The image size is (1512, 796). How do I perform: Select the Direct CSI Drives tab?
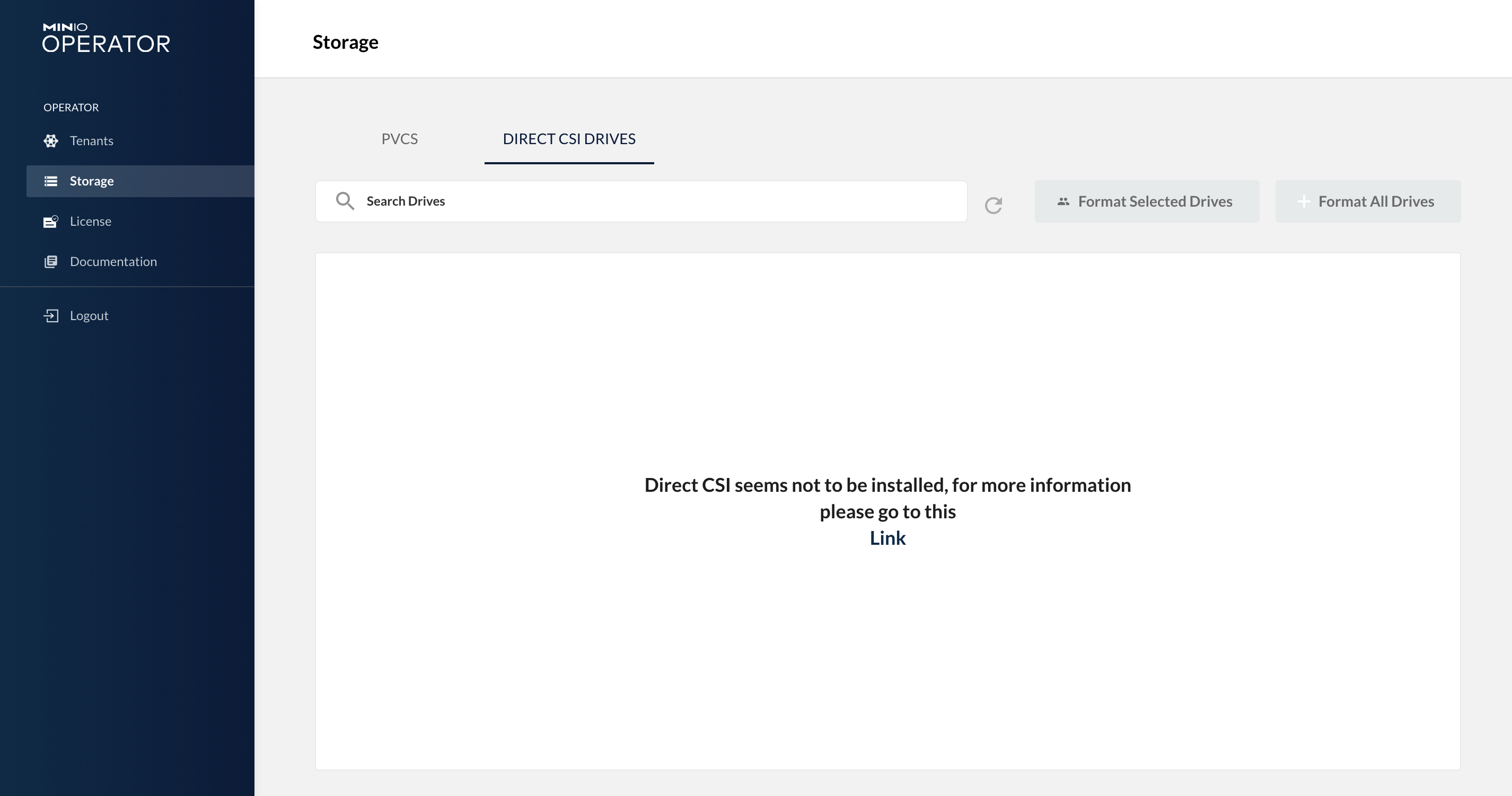tap(569, 139)
